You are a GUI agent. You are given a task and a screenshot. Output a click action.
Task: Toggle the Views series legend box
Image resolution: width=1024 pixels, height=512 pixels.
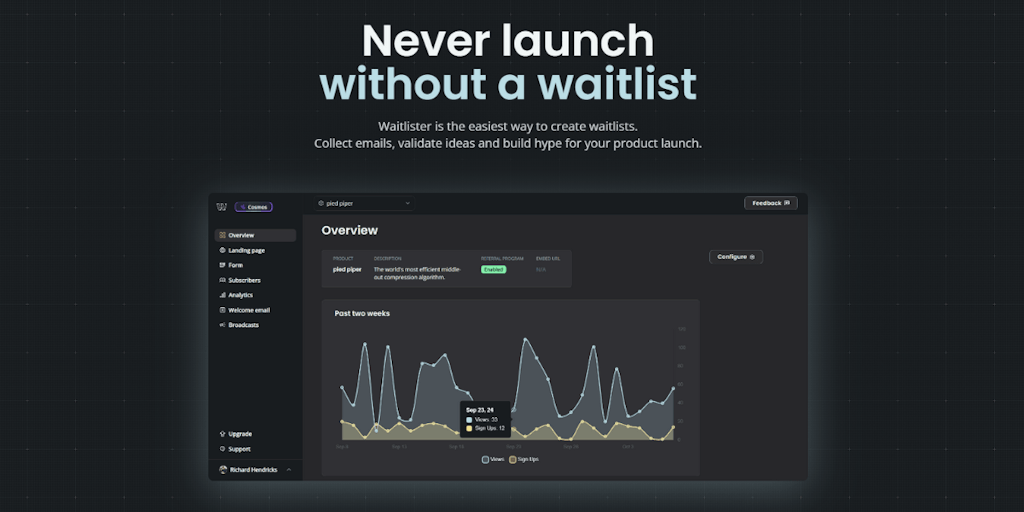(x=485, y=459)
